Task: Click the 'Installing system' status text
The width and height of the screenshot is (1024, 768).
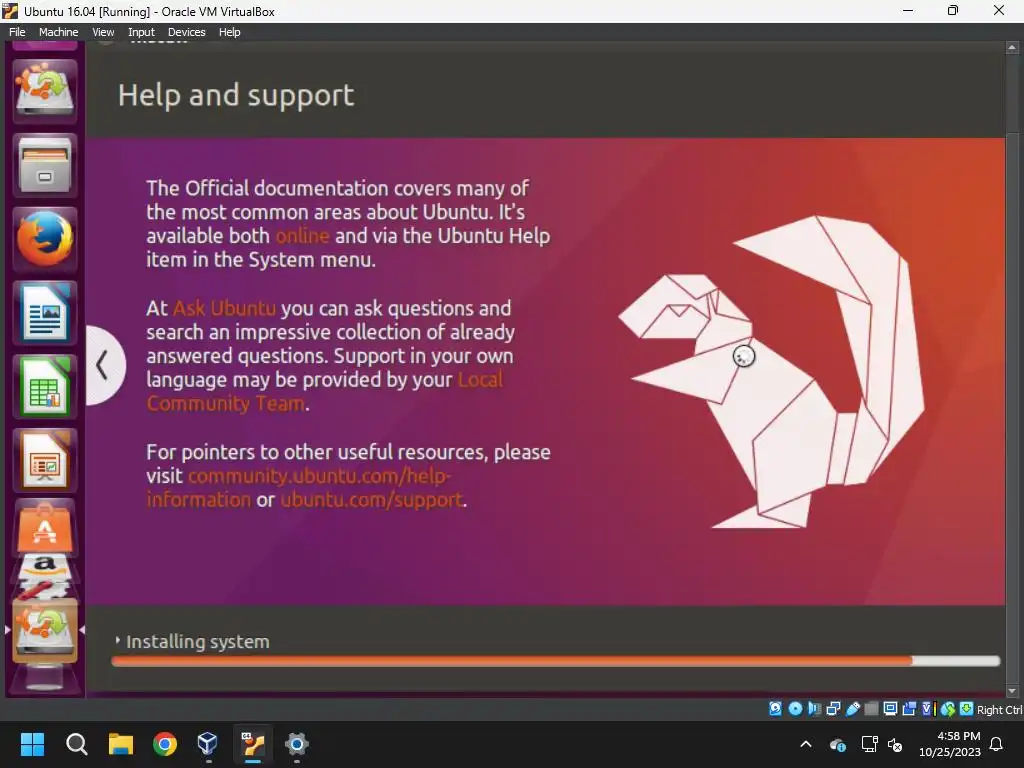Action: click(198, 642)
